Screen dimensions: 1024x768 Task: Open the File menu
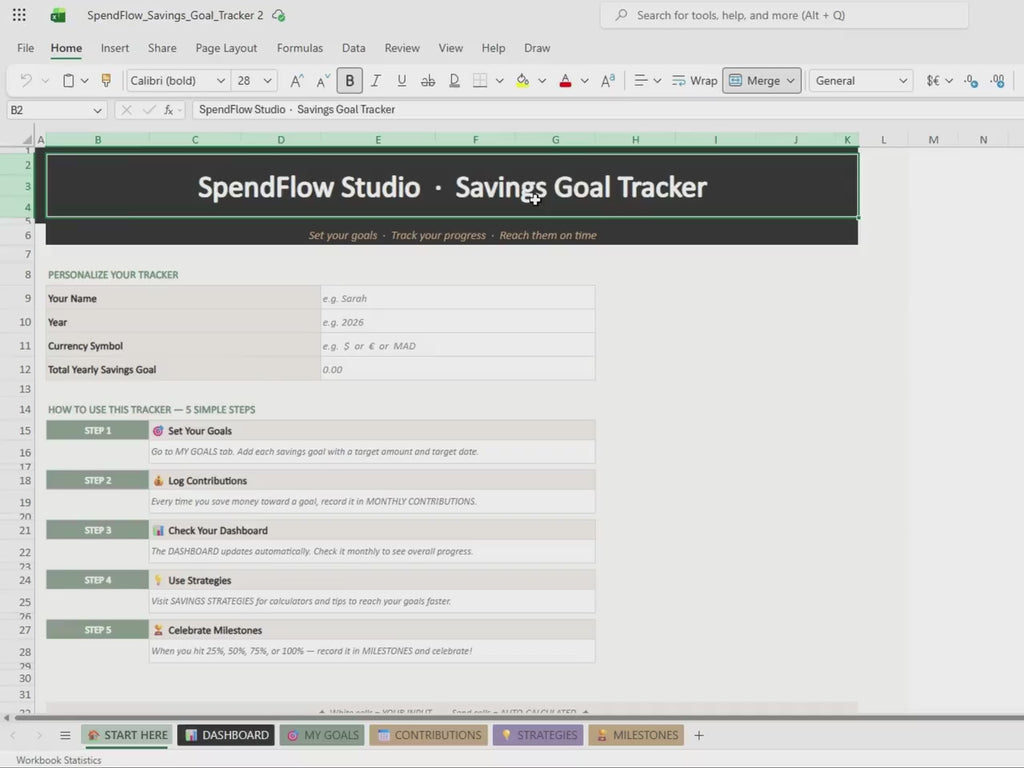pyautogui.click(x=25, y=48)
